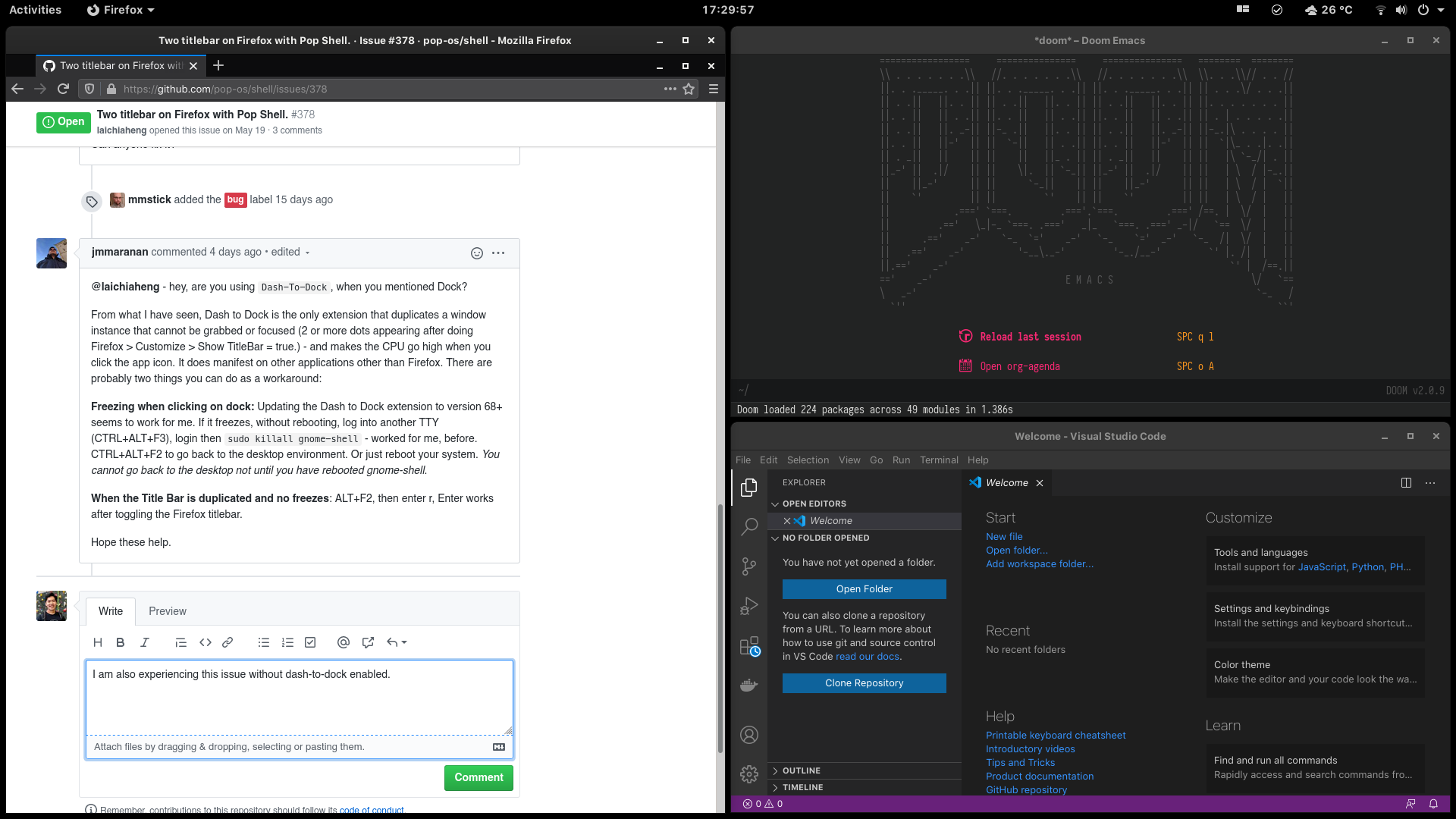
Task: Insert a quote via comment toolbar
Action: [180, 642]
